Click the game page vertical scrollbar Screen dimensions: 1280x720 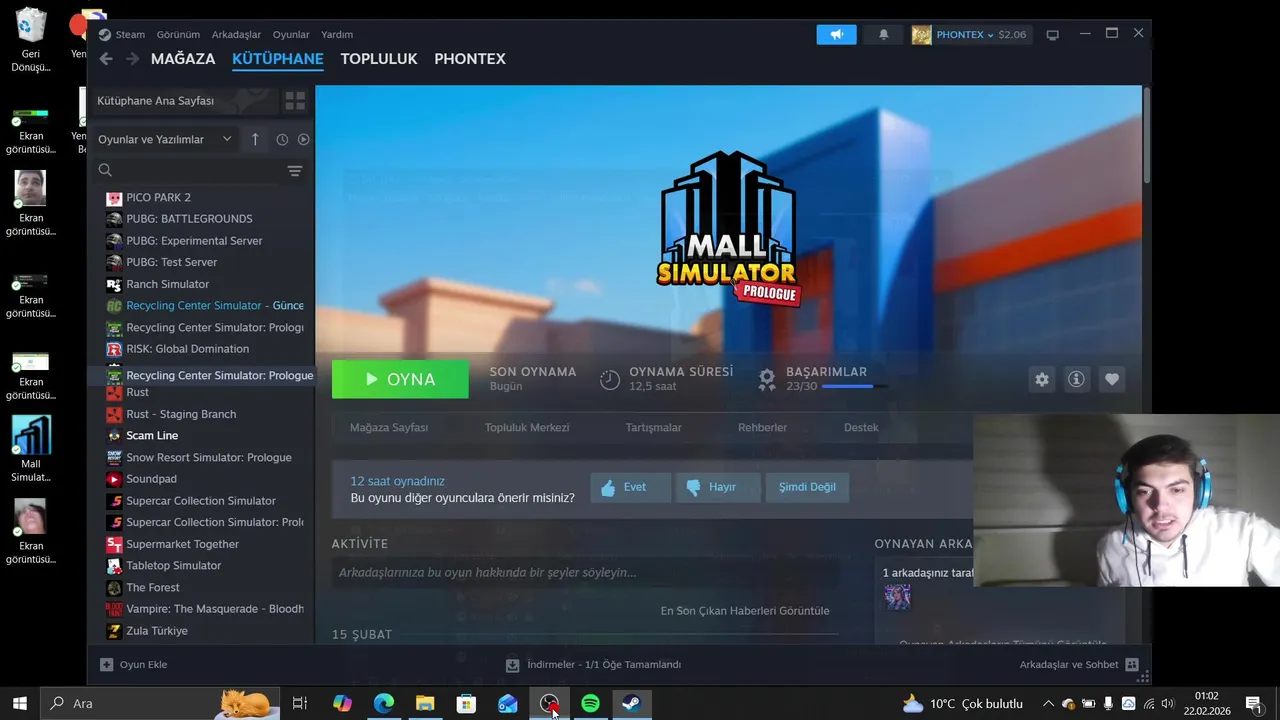[1146, 136]
